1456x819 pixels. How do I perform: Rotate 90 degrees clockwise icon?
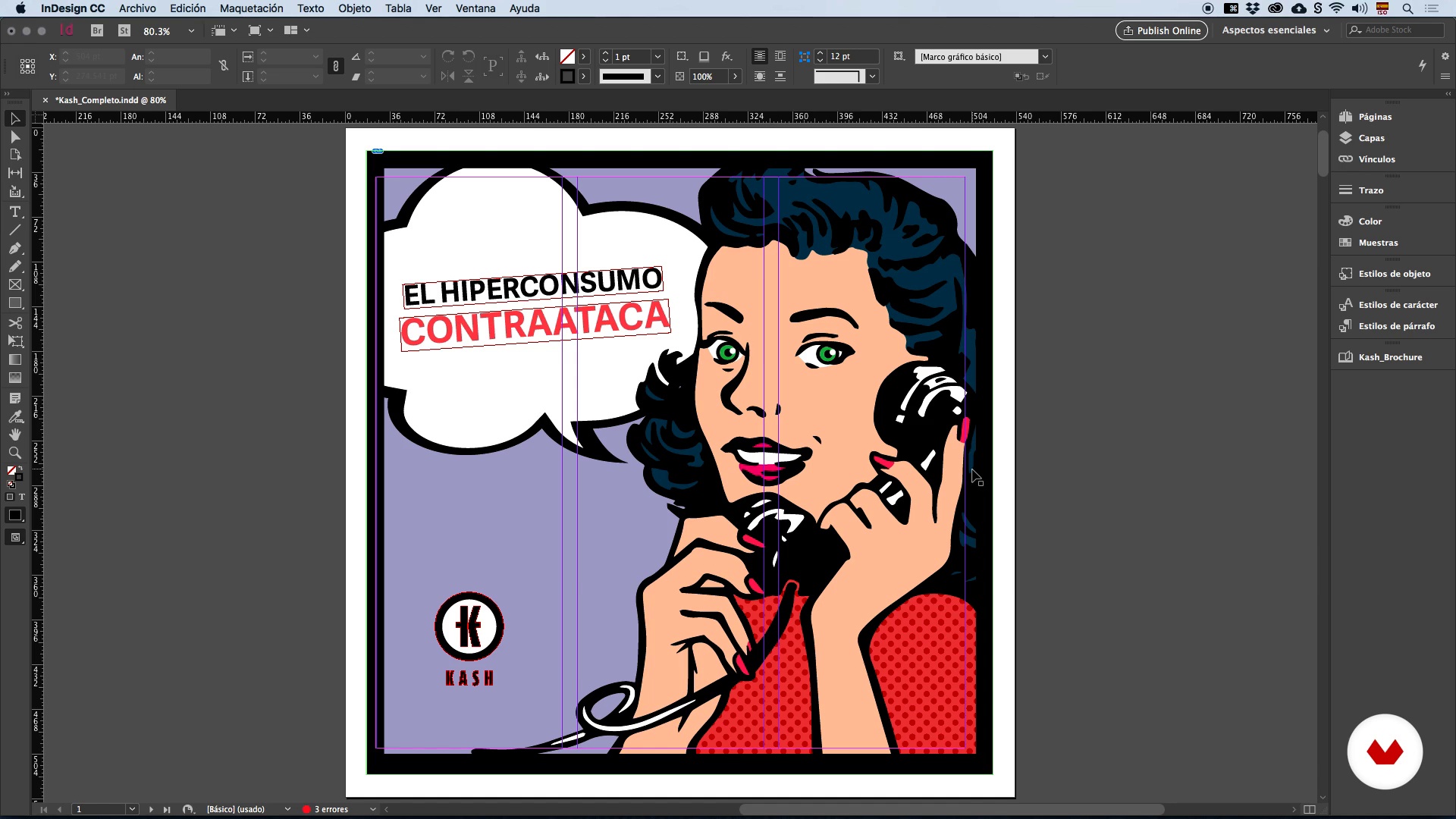point(448,56)
